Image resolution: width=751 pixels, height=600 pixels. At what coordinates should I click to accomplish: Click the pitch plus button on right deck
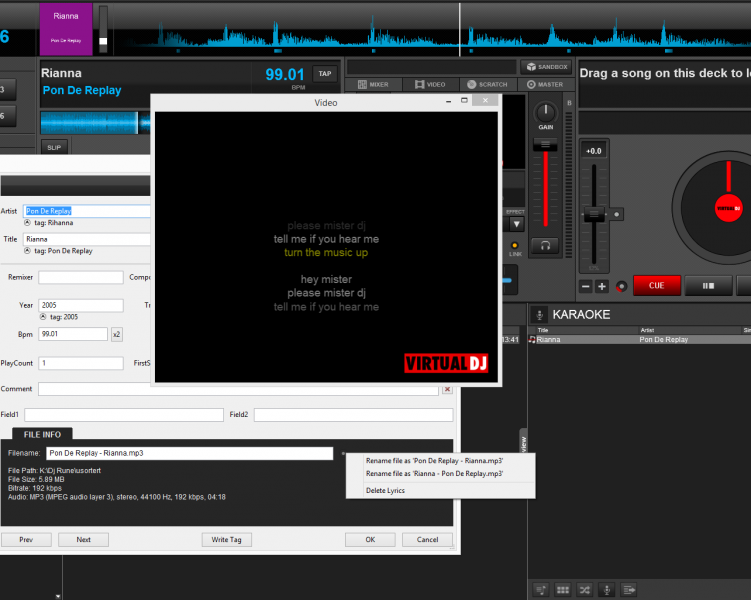(602, 286)
